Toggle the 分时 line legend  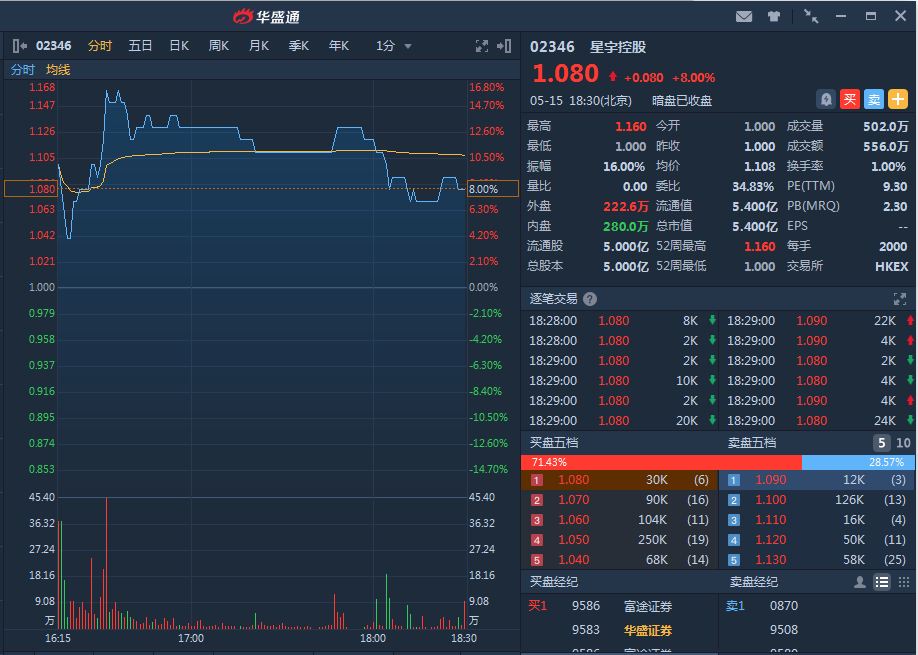(23, 70)
